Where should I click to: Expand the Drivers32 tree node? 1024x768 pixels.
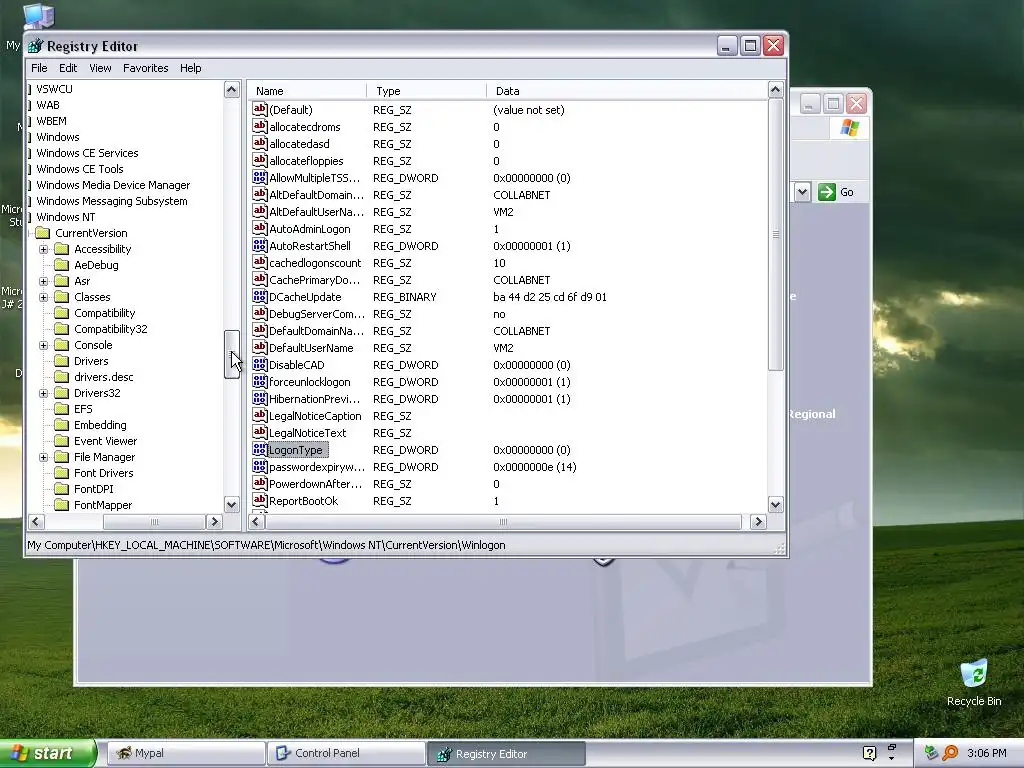[x=43, y=393]
